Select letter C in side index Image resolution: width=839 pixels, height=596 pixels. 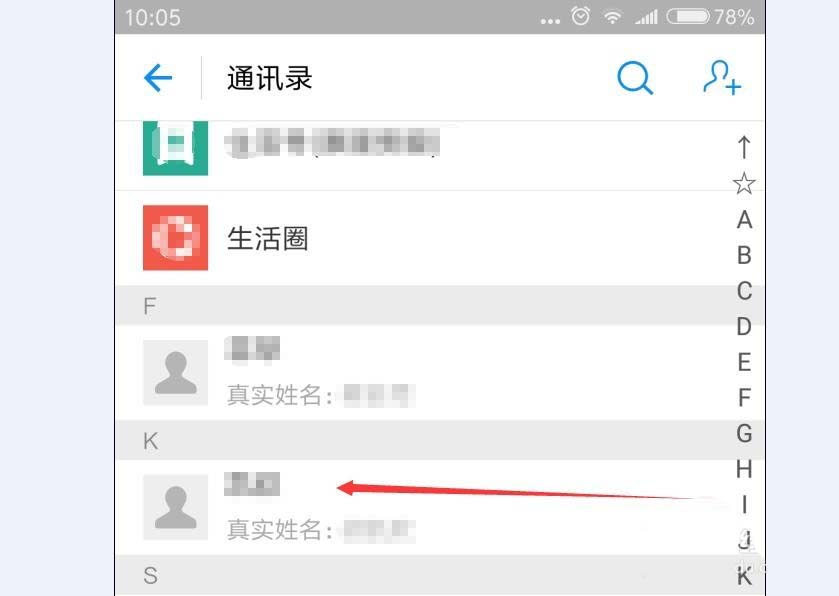pos(744,291)
